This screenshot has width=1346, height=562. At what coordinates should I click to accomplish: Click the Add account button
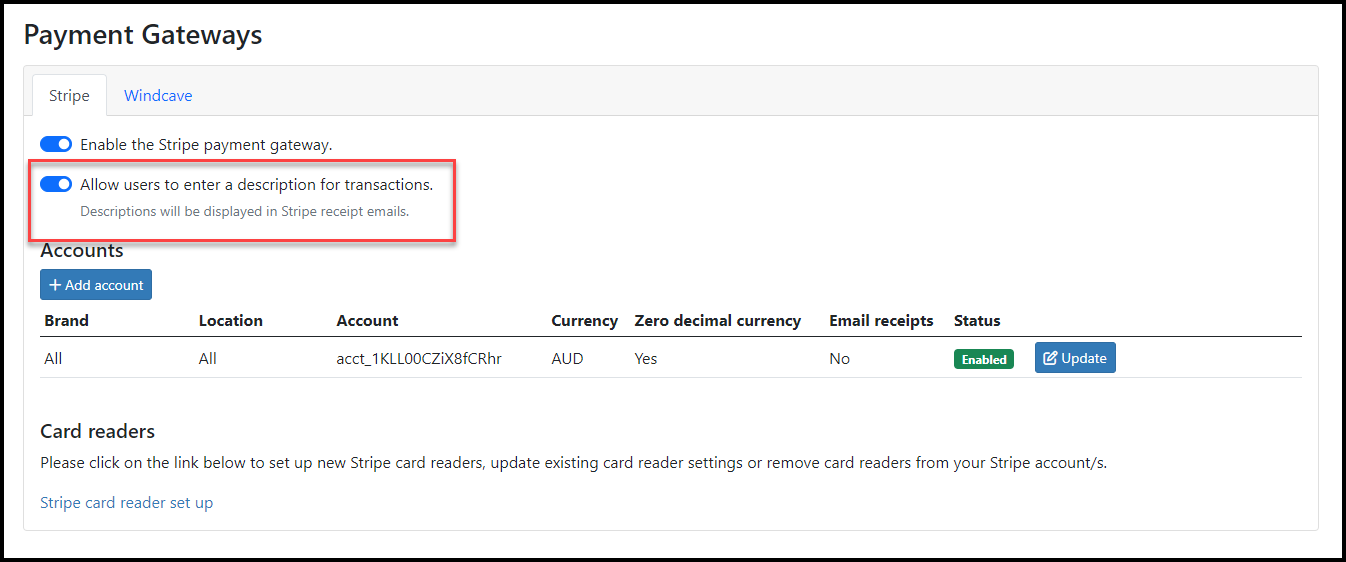point(96,285)
